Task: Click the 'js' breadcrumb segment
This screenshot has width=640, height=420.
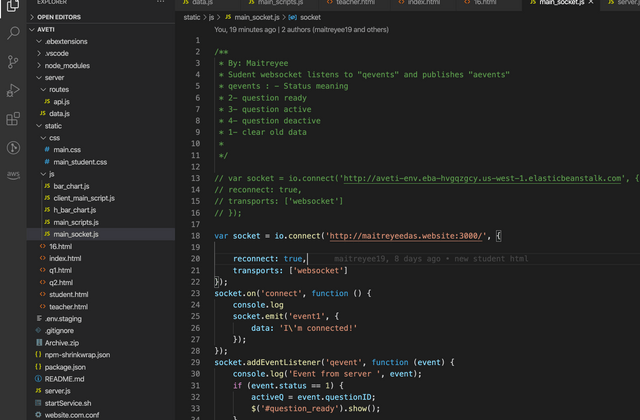Action: pyautogui.click(x=211, y=17)
